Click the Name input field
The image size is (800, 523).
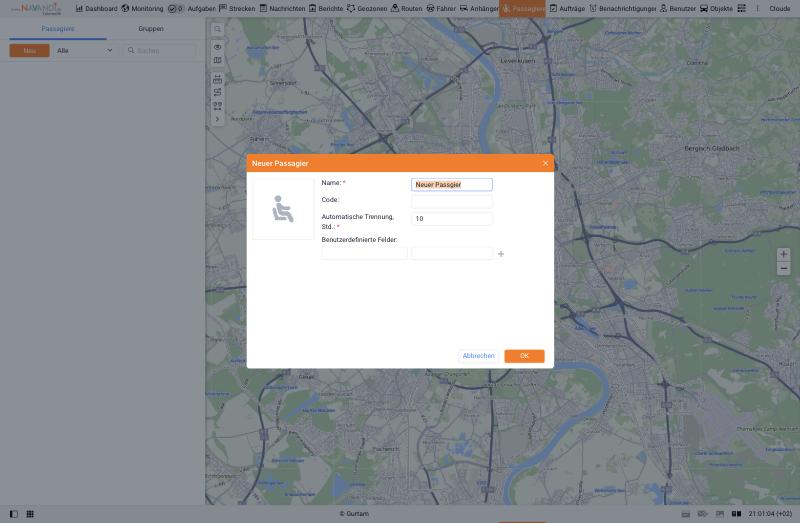452,185
